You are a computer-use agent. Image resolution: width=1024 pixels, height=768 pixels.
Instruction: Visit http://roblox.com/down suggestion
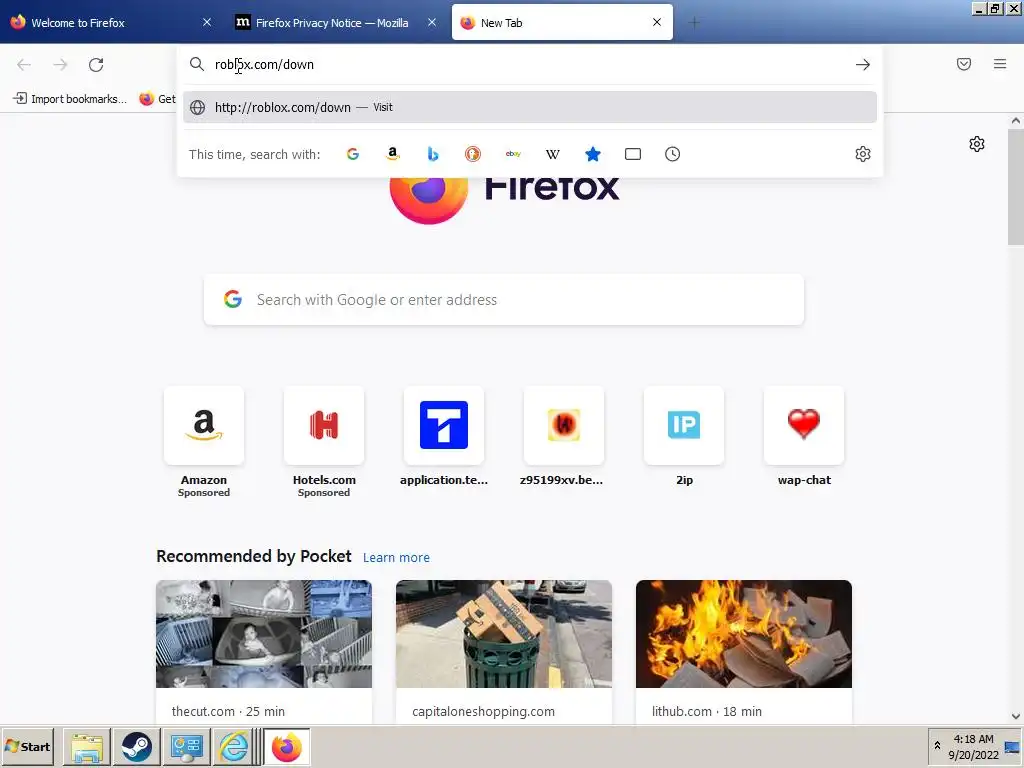point(530,107)
